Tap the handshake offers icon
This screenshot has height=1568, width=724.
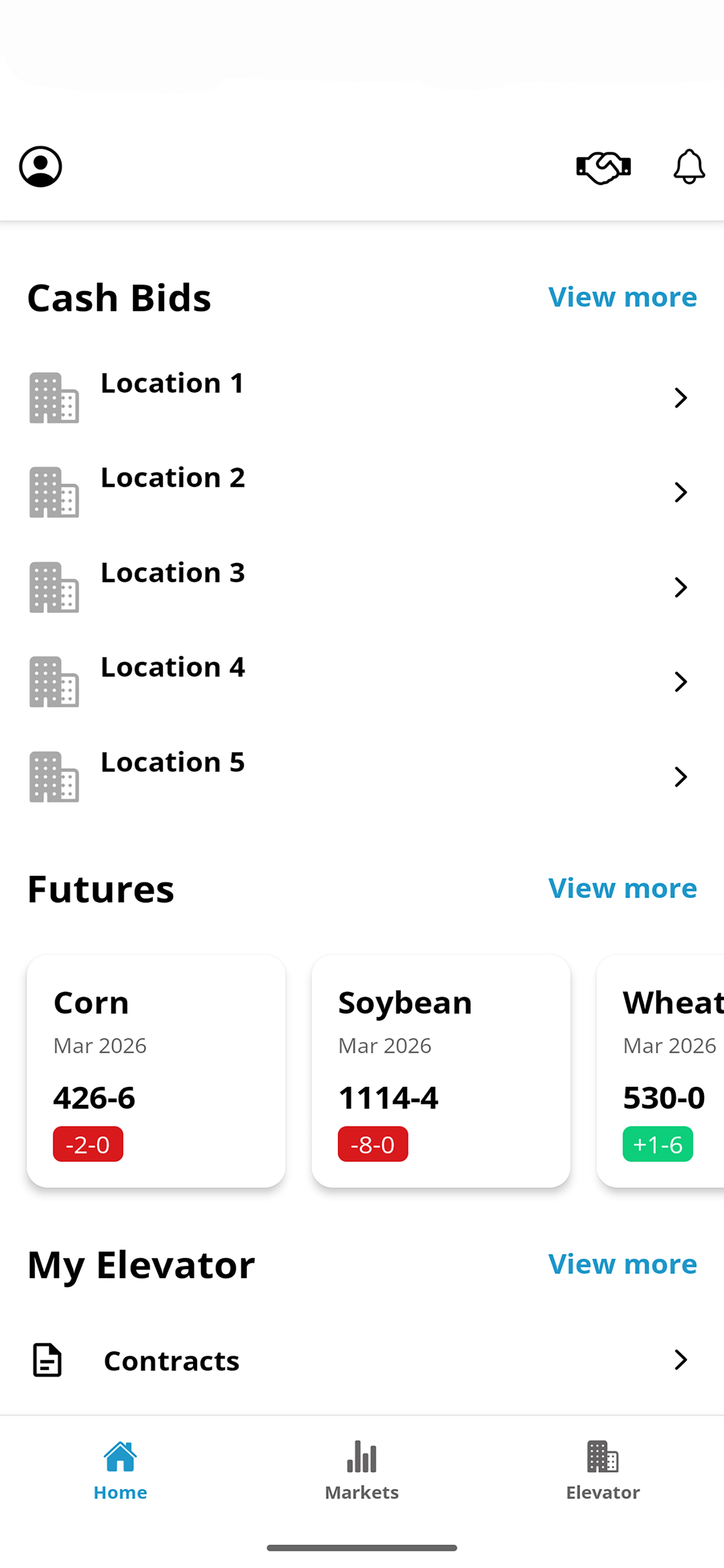[x=603, y=167]
